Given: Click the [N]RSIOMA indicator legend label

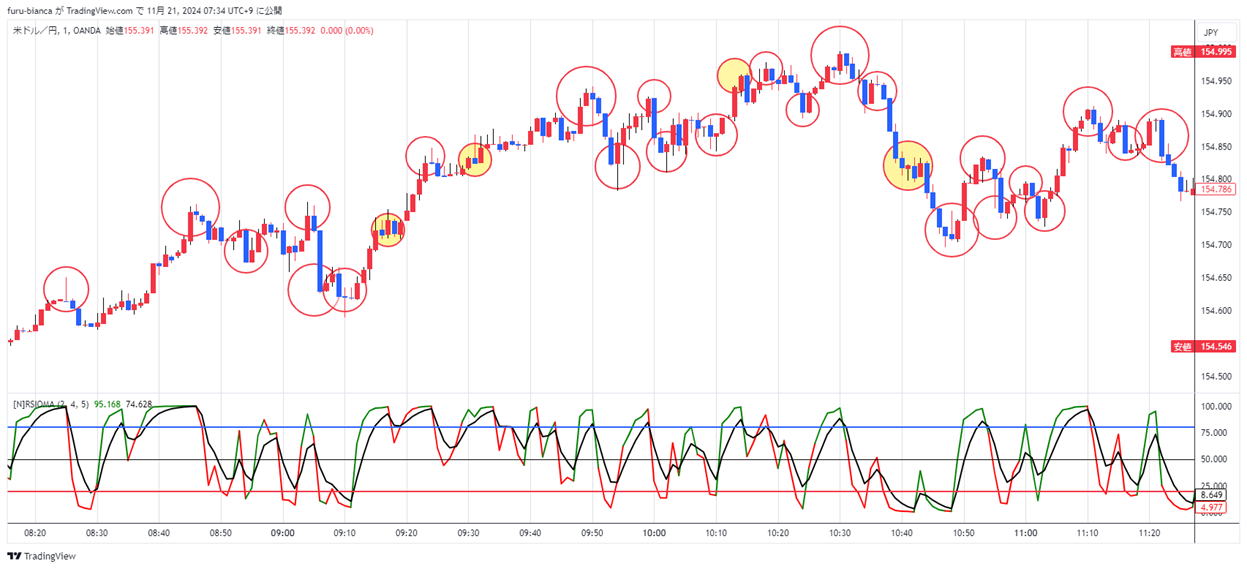Looking at the screenshot, I should [49, 404].
